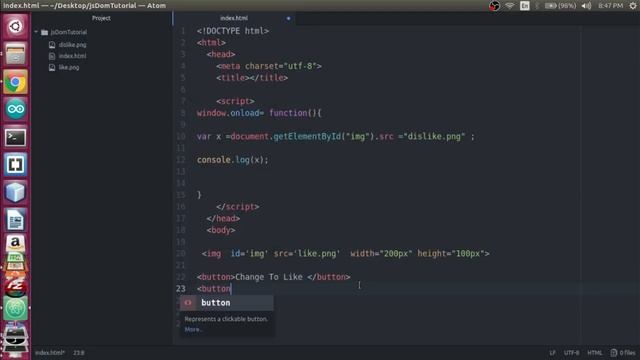Open index.html in the tree view
640x360 pixels.
click(72, 56)
